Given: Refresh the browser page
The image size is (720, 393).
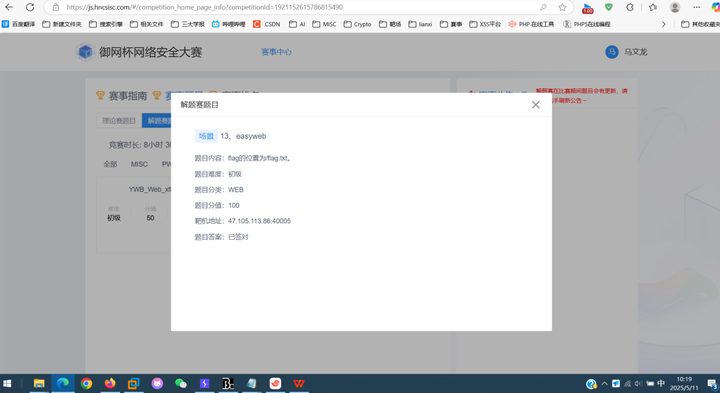Looking at the screenshot, I should 30,7.
